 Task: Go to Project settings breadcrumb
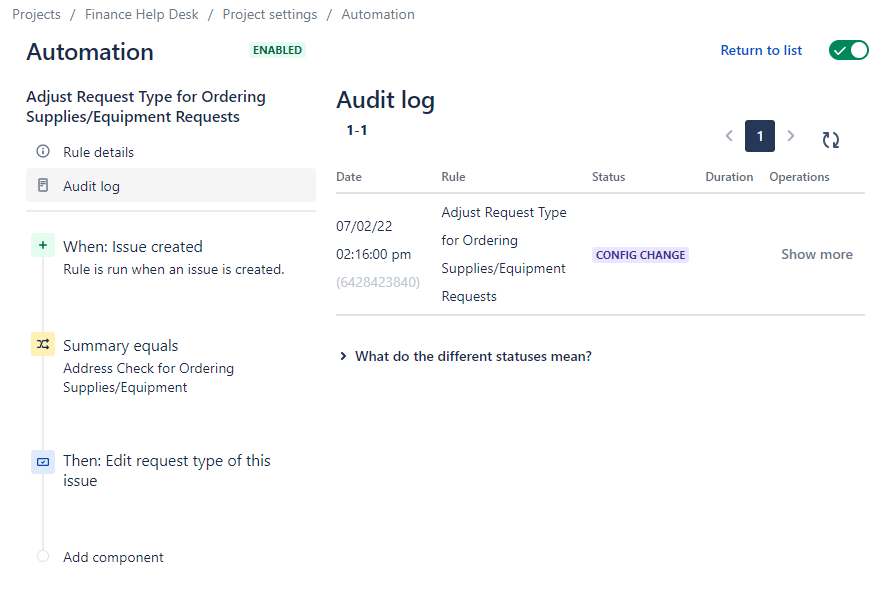(x=270, y=14)
